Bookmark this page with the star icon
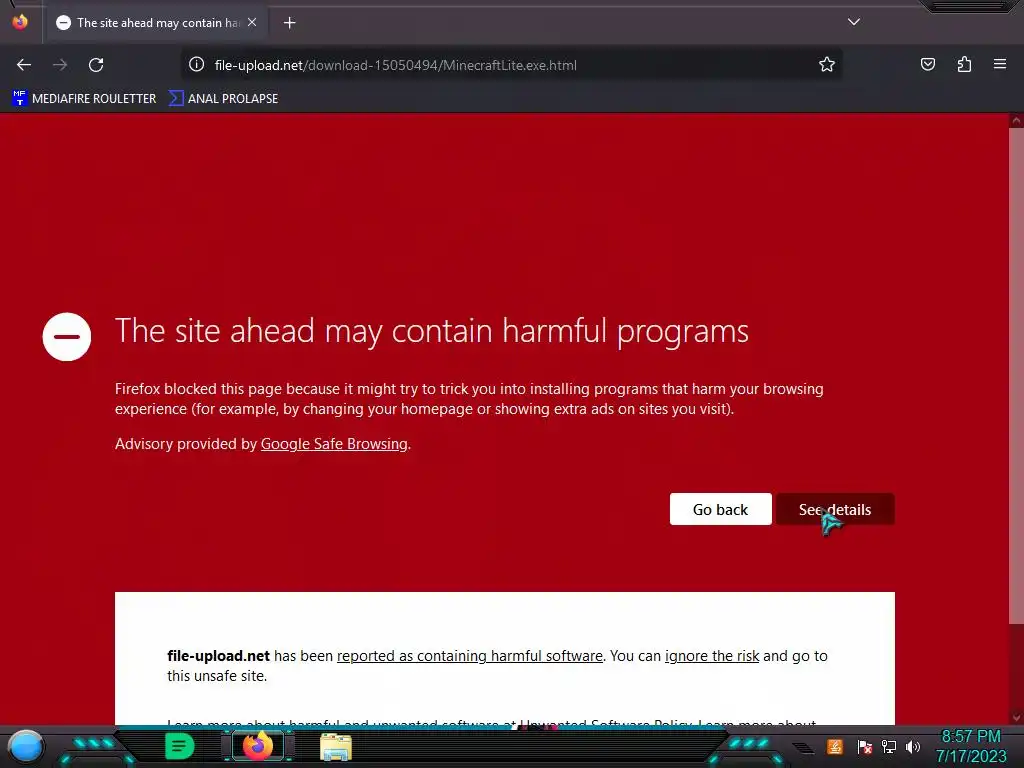 (827, 65)
